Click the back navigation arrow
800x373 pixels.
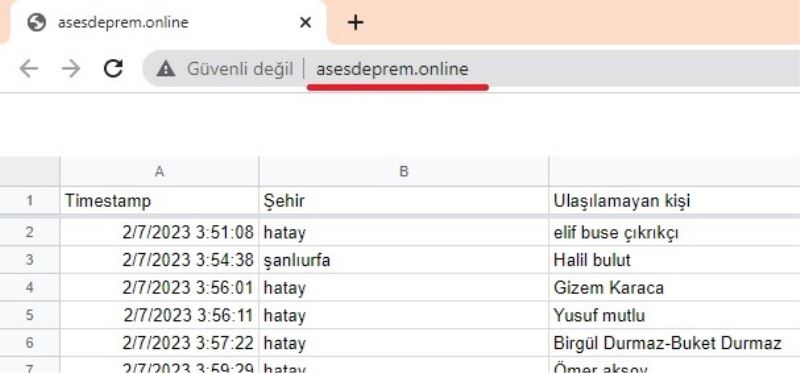click(29, 68)
